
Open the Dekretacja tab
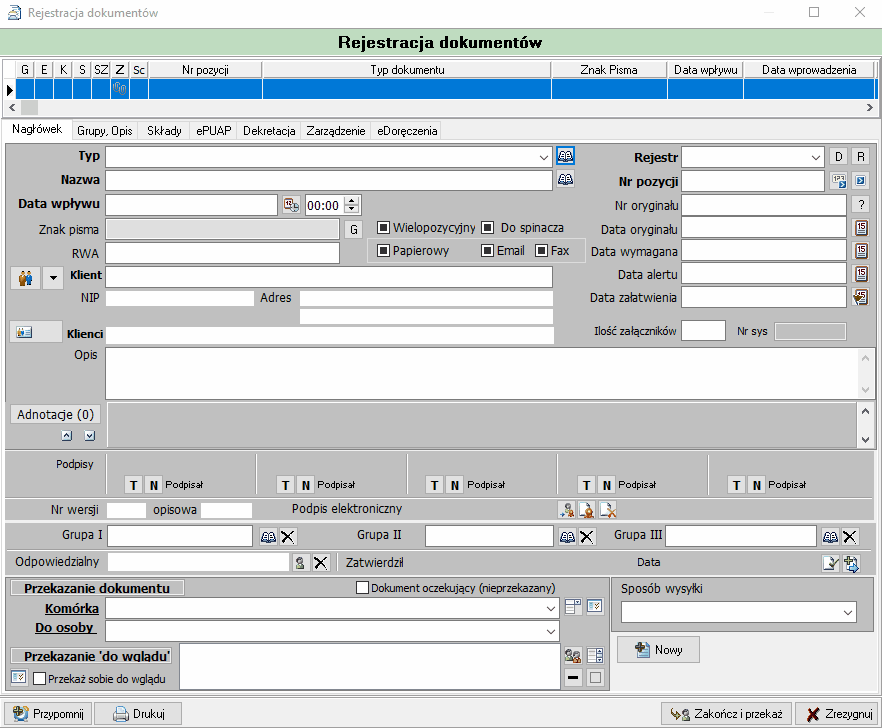point(269,131)
